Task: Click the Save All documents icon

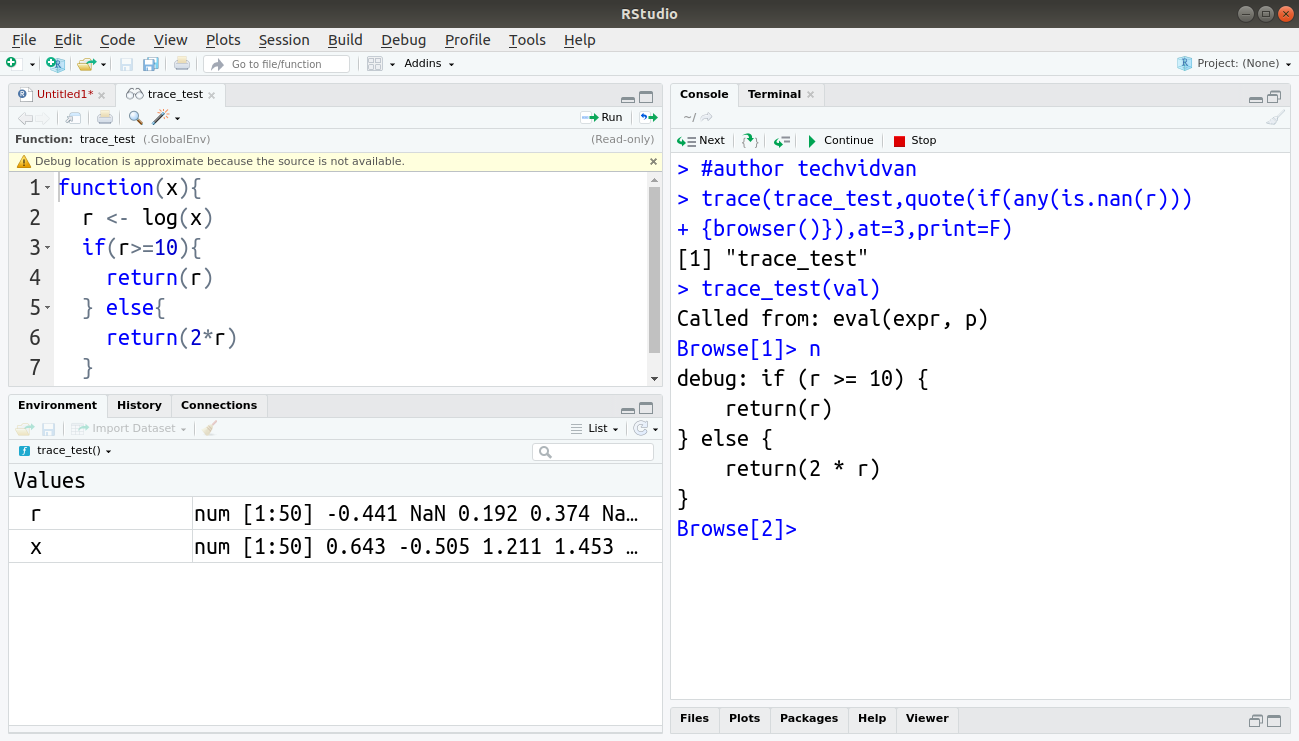Action: [x=150, y=64]
